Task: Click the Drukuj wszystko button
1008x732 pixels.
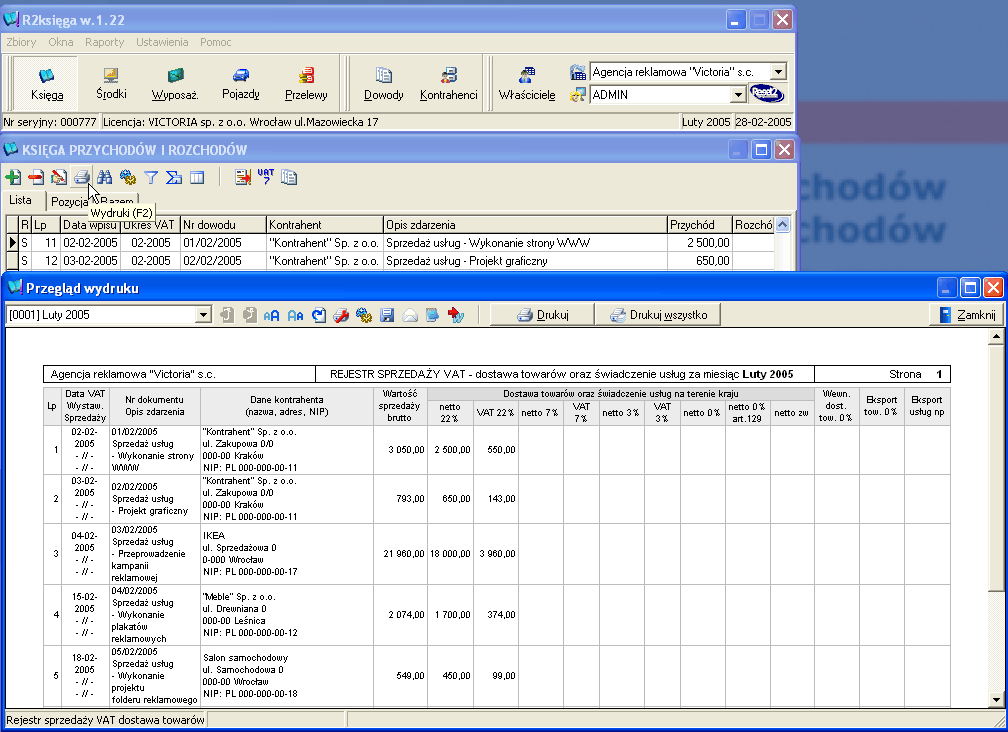Action: [x=658, y=315]
